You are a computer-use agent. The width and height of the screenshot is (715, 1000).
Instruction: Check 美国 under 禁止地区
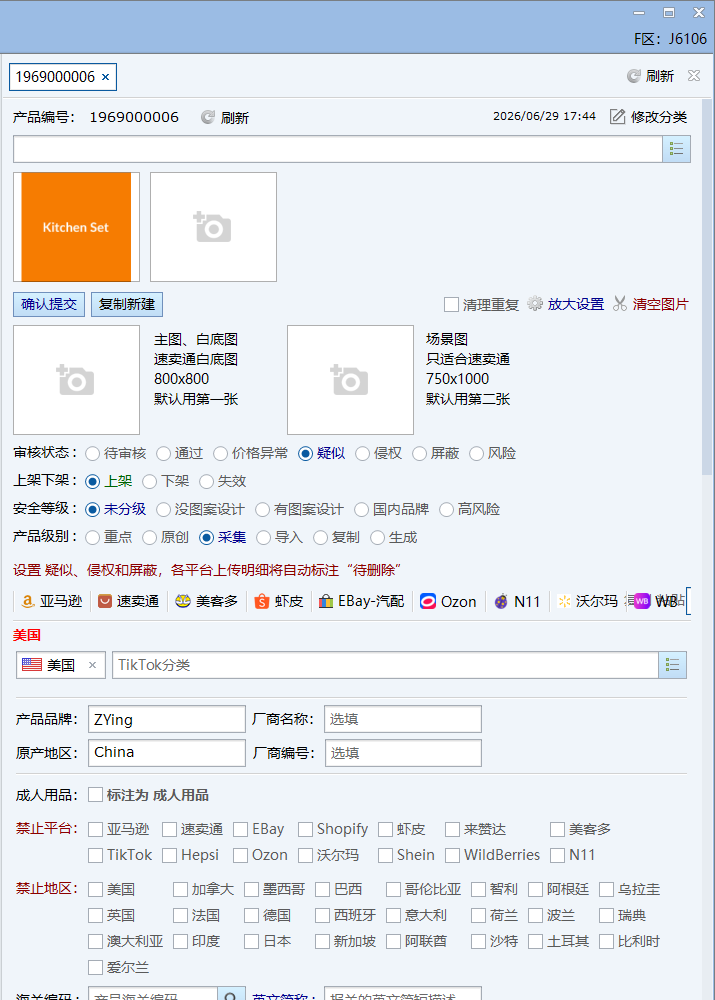(95, 890)
